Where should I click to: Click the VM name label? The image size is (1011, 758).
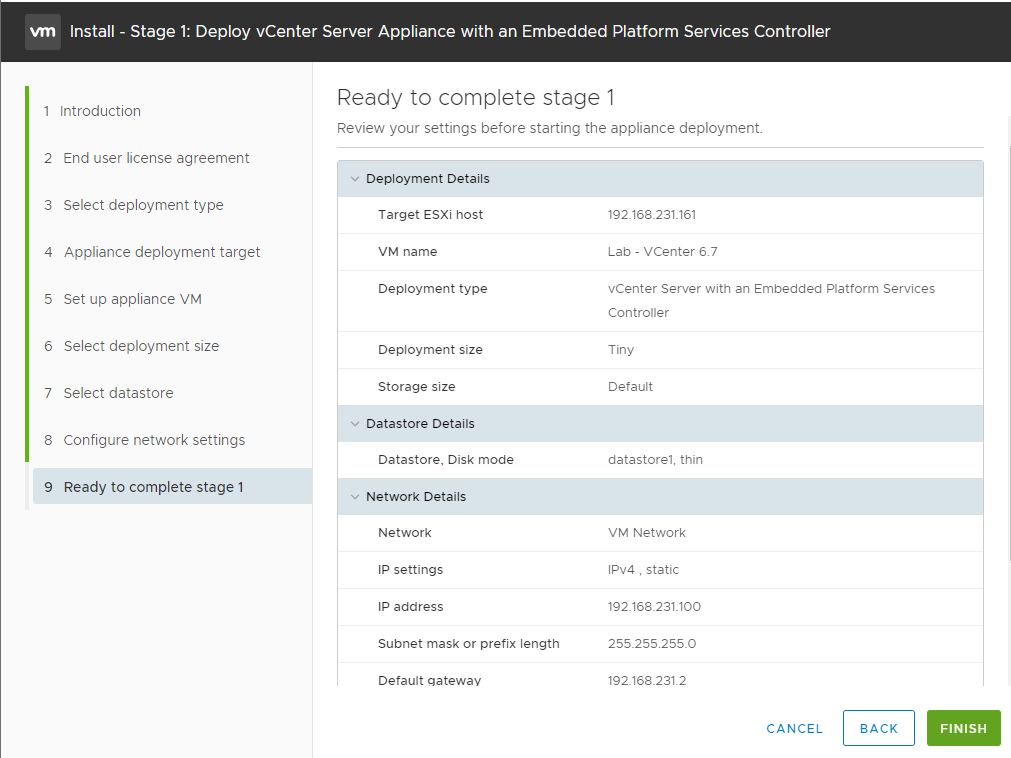coord(407,251)
